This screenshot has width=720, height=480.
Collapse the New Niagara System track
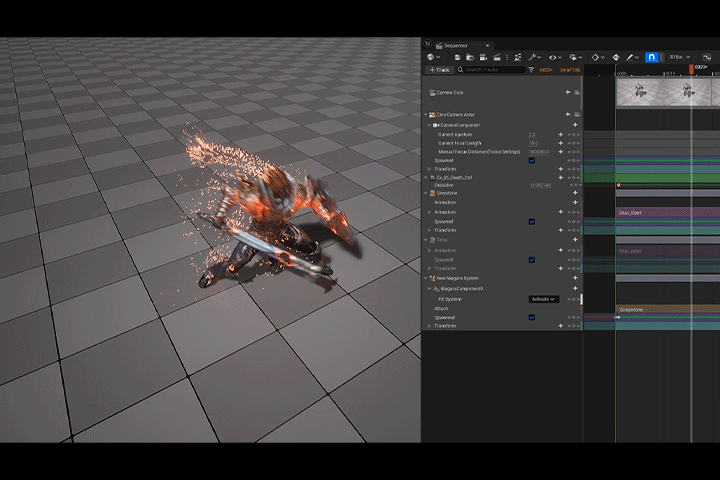click(x=426, y=278)
